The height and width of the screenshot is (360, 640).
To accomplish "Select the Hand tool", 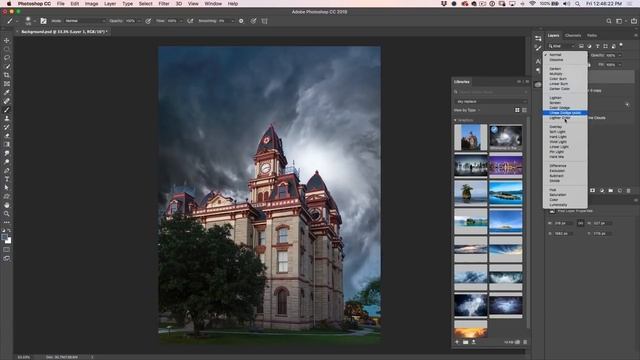I will 7,205.
